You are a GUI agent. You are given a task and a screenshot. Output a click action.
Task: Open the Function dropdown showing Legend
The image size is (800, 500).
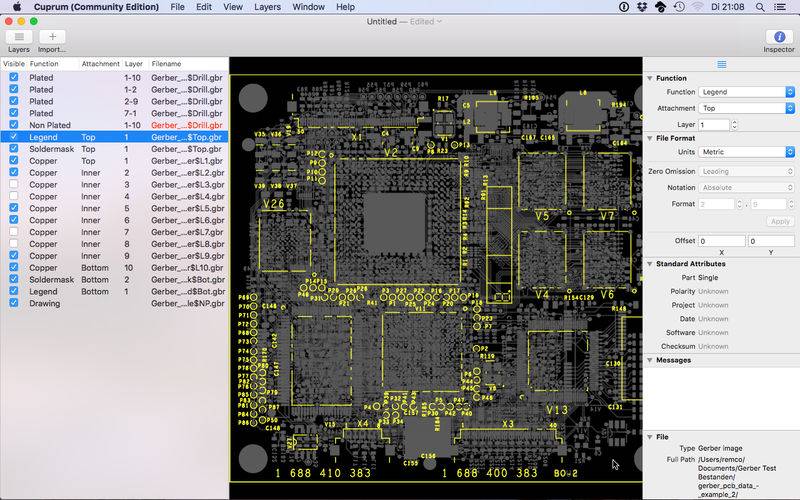pos(747,92)
